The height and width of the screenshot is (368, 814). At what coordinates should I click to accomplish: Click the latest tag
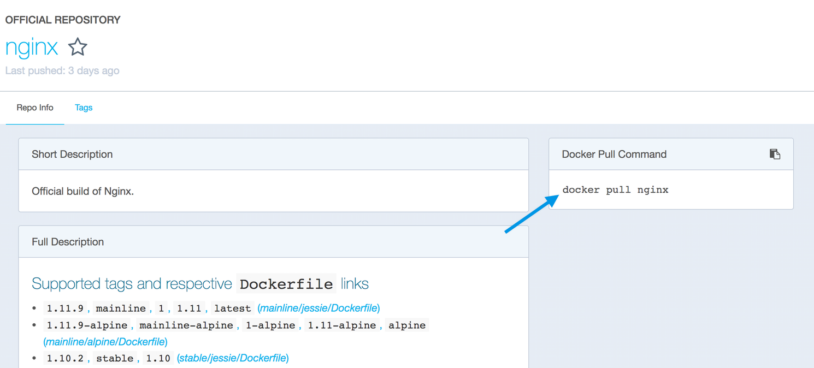(x=233, y=308)
